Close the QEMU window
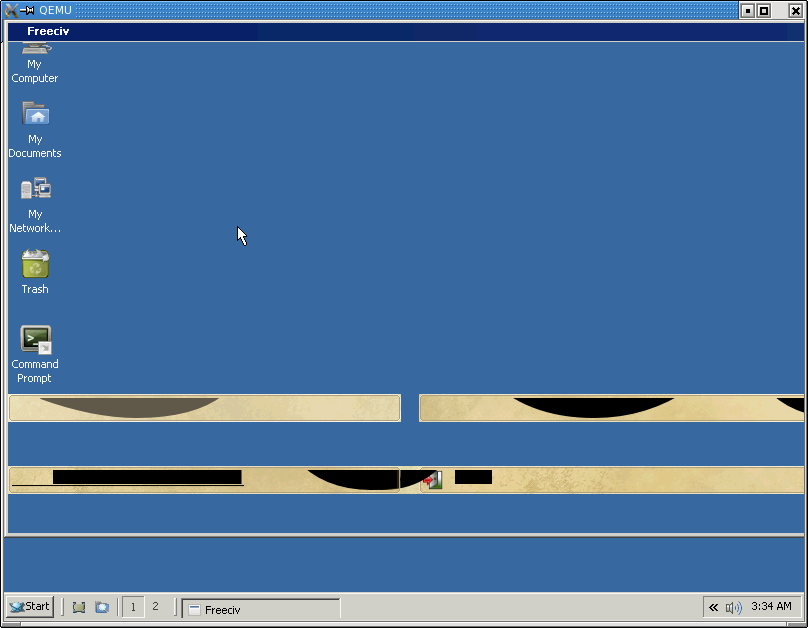 795,10
